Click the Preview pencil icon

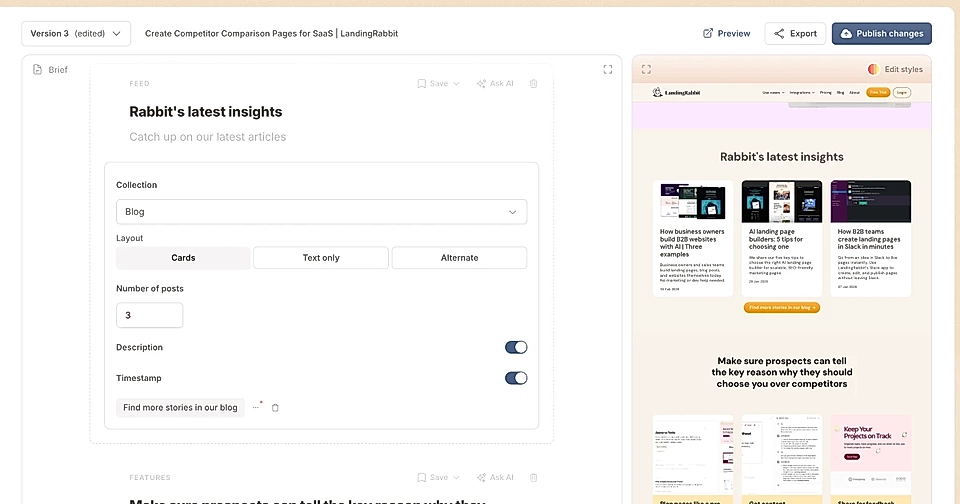click(x=708, y=34)
